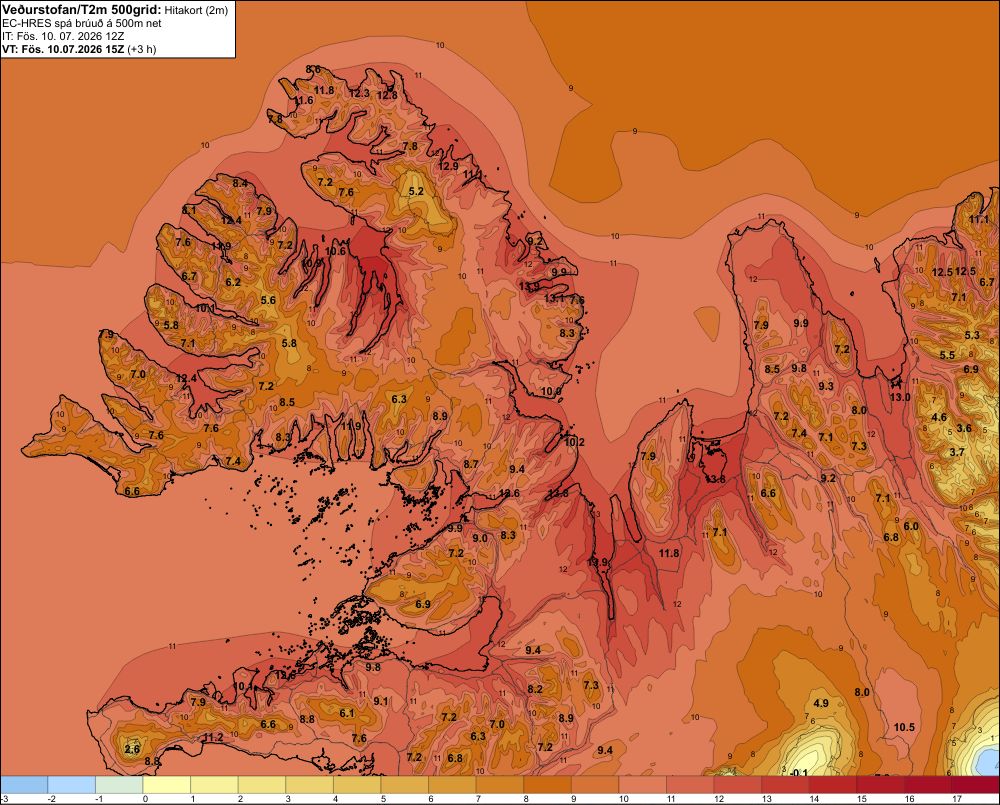This screenshot has width=1000, height=805.
Task: Click the 12.3 temperature value
Action: (x=359, y=93)
